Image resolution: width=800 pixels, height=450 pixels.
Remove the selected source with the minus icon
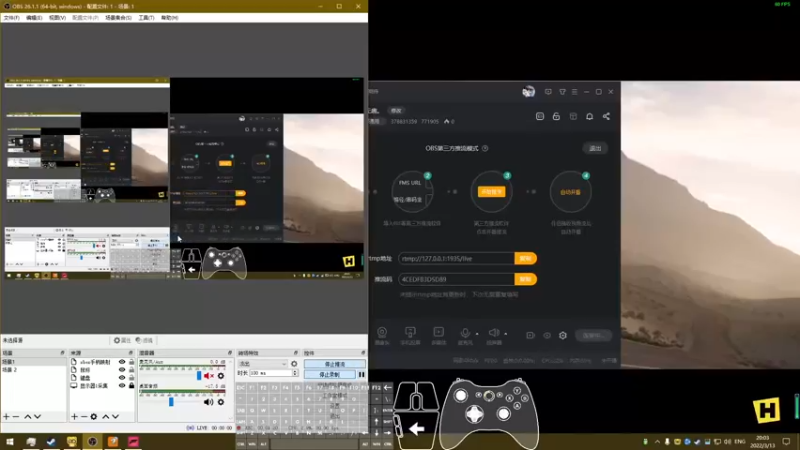(x=84, y=417)
